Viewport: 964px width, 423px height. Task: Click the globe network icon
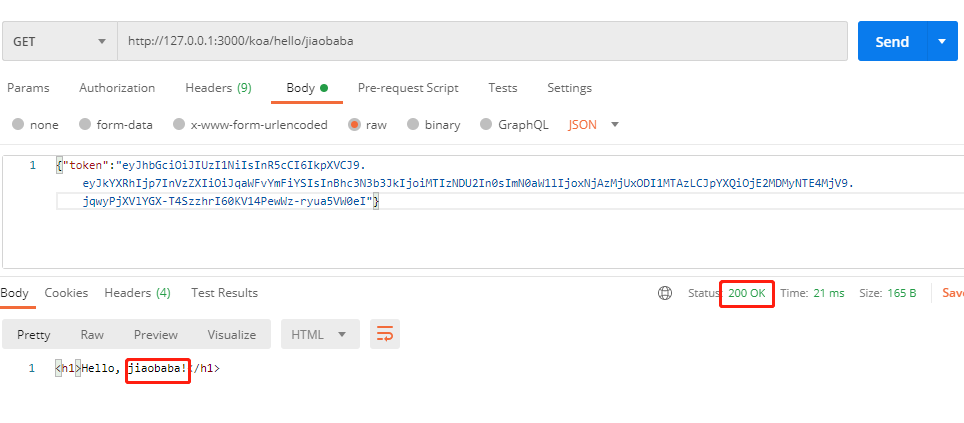coord(665,293)
